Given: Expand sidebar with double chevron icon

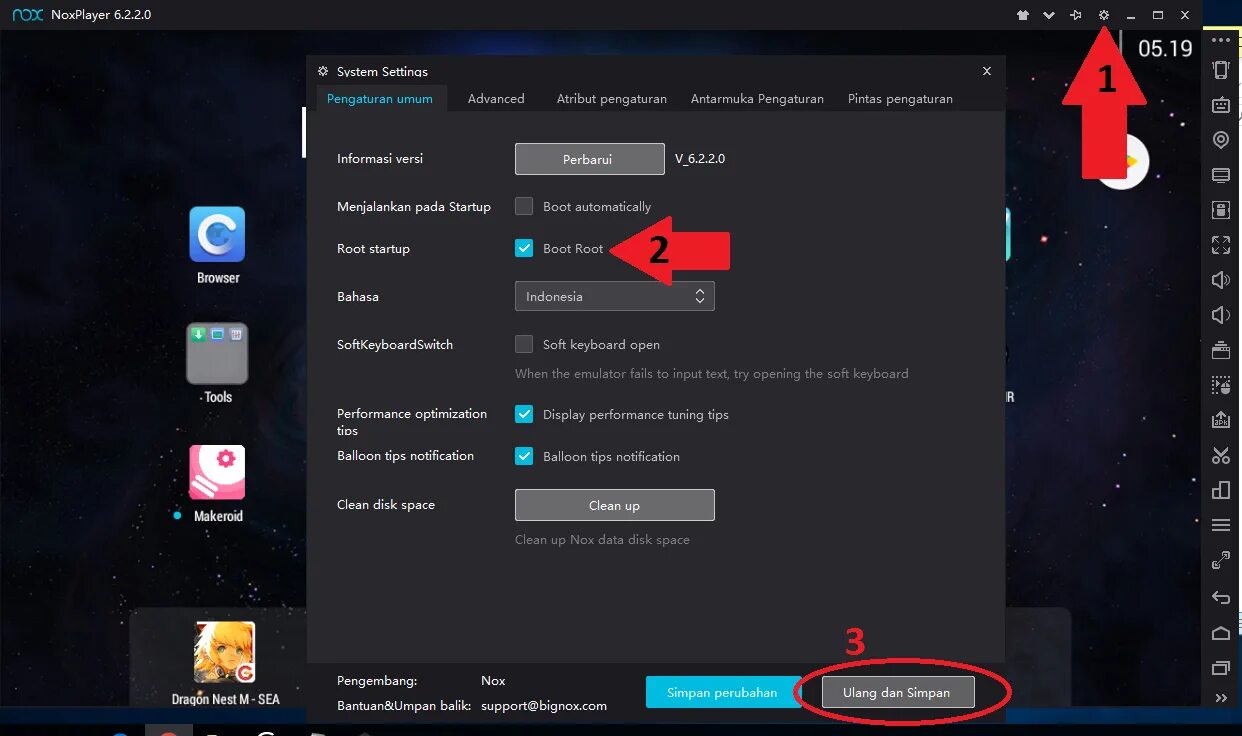Looking at the screenshot, I should click(x=1221, y=698).
